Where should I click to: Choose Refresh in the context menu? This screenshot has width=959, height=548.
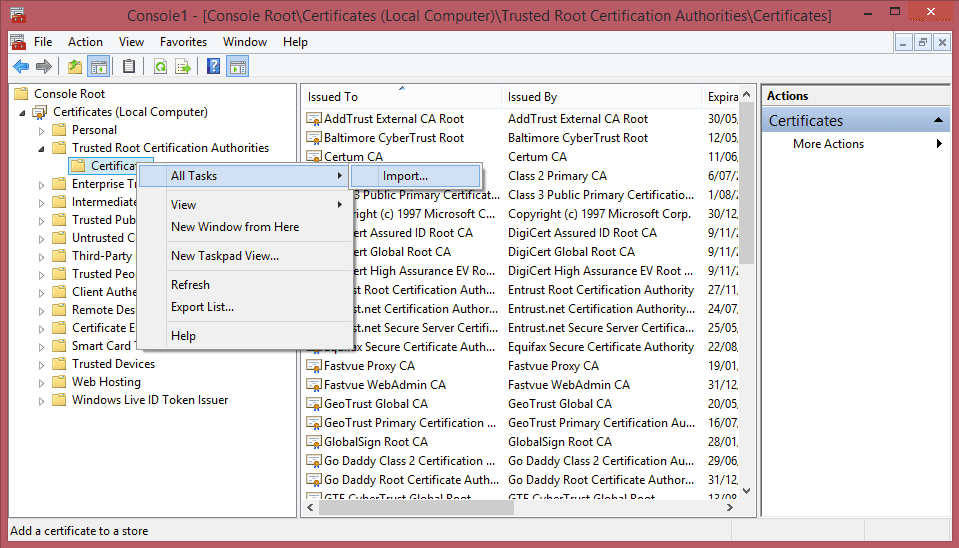245,285
